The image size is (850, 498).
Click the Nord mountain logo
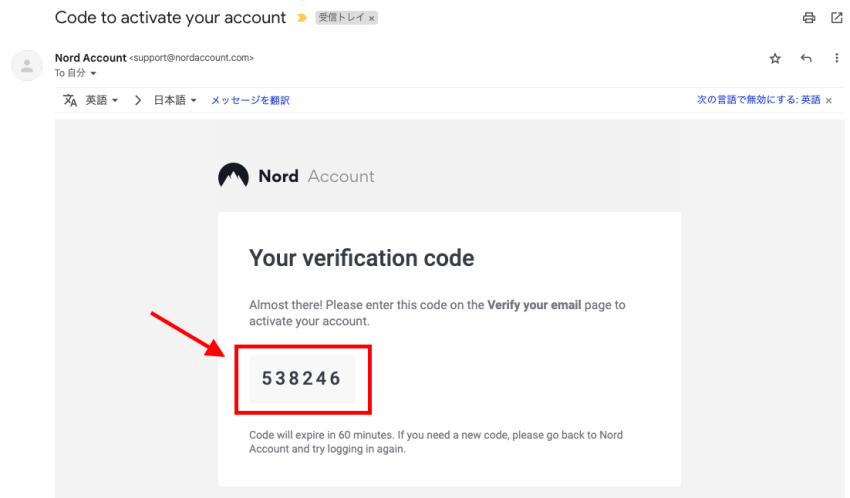[x=233, y=175]
